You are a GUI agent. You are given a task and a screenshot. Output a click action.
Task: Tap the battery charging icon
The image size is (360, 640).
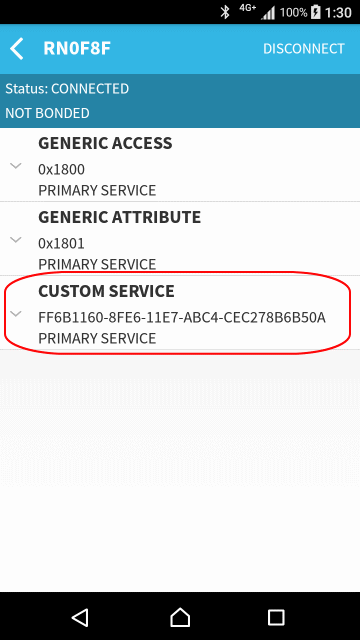[x=316, y=13]
